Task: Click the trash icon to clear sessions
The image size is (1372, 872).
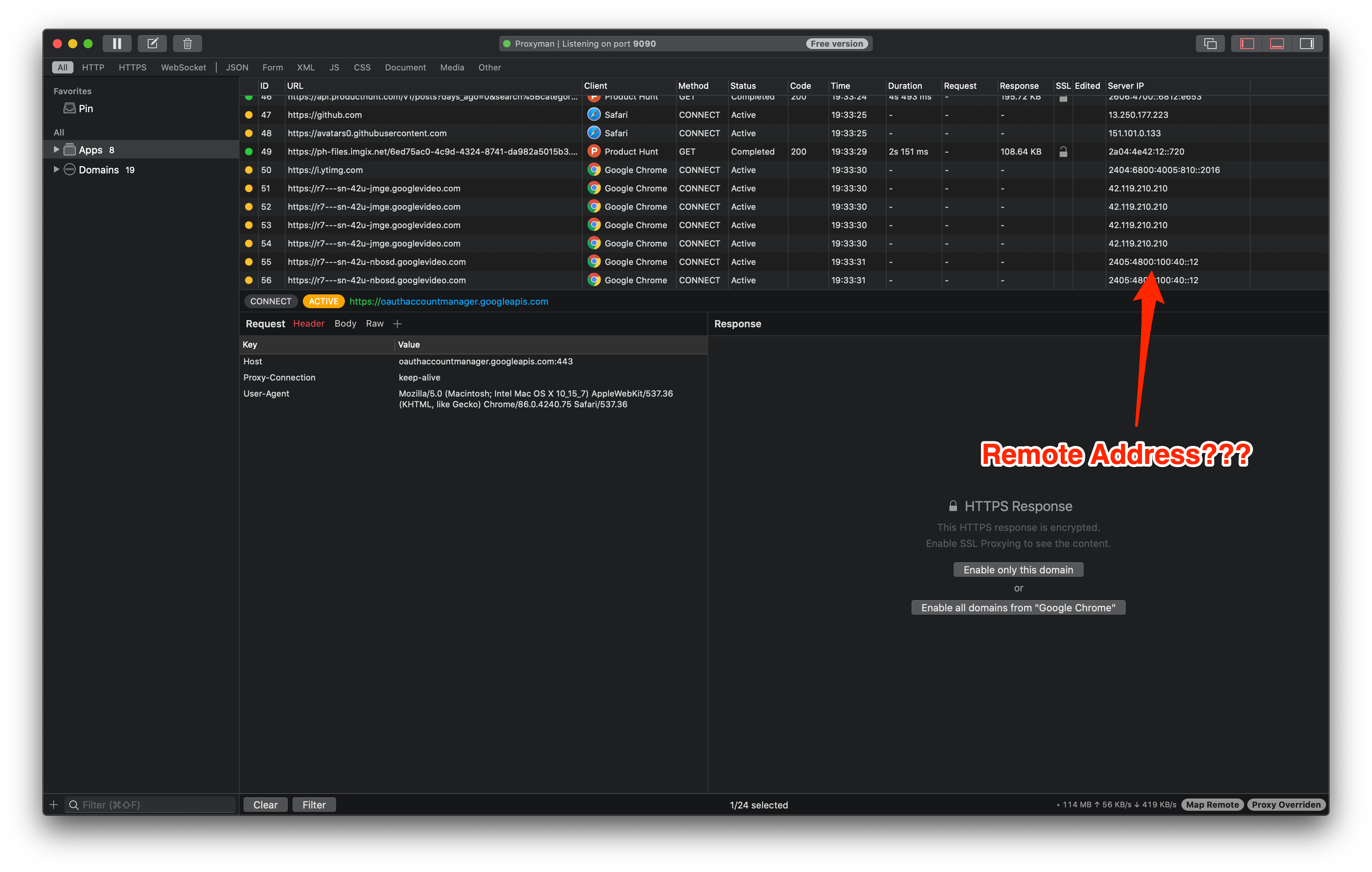Action: pyautogui.click(x=188, y=43)
